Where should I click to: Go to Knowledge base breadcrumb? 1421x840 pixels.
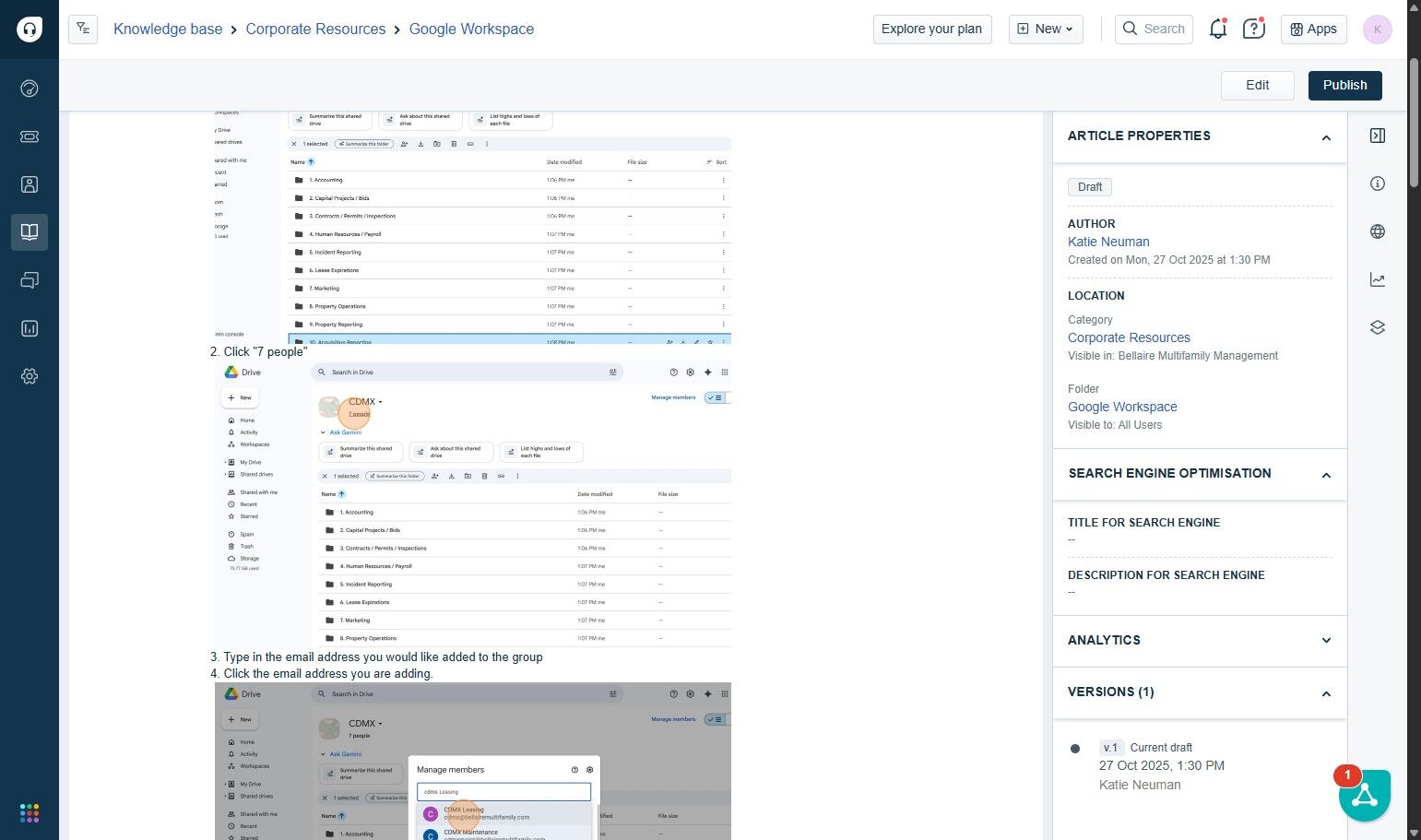(x=168, y=29)
